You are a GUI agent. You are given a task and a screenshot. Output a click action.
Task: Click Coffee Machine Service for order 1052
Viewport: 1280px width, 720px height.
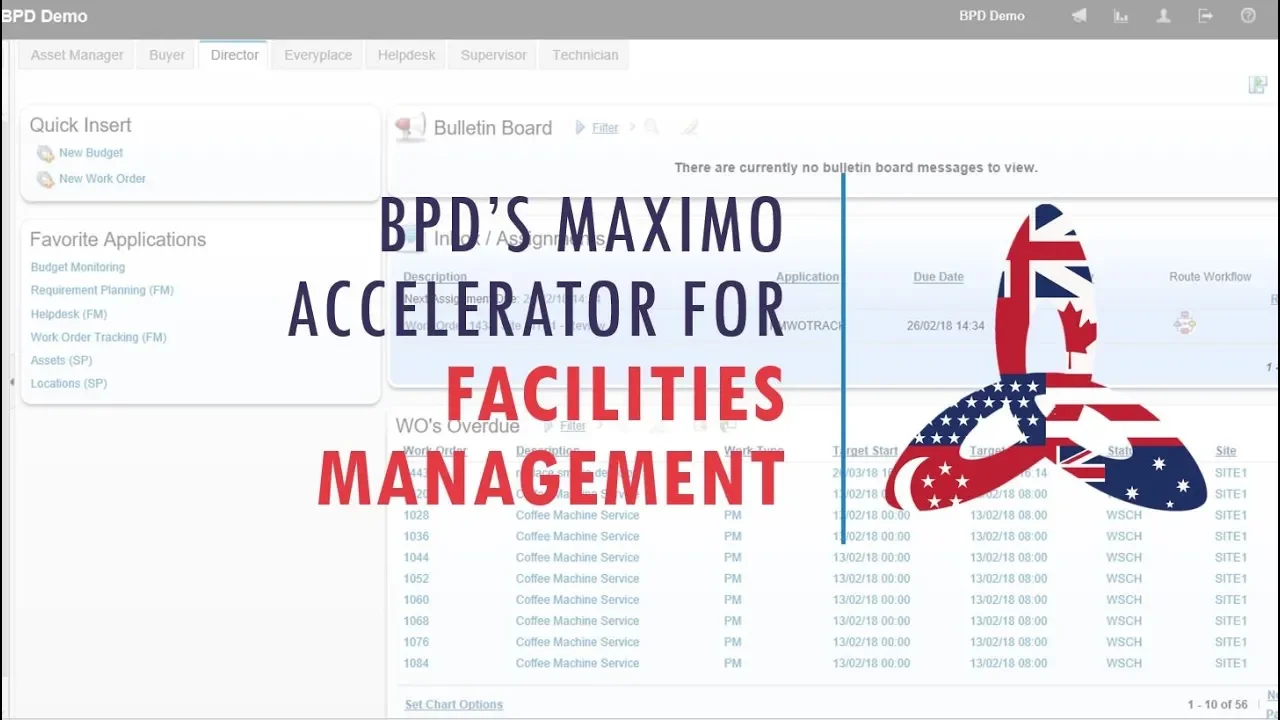[x=577, y=578]
